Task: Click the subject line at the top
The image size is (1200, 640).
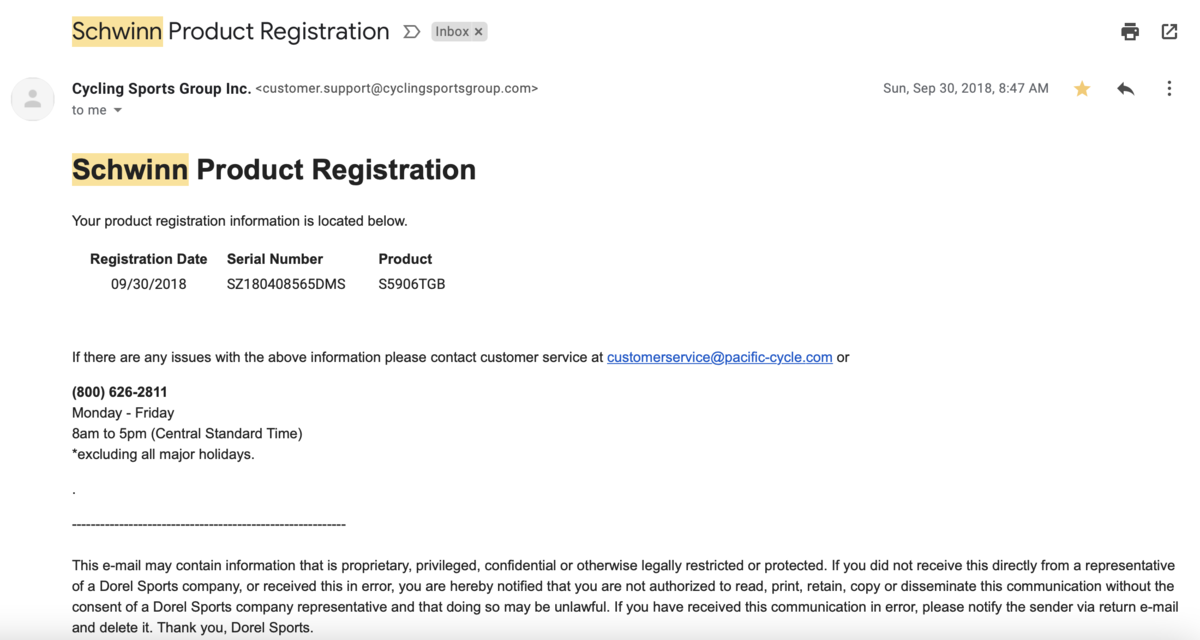Action: click(x=230, y=31)
